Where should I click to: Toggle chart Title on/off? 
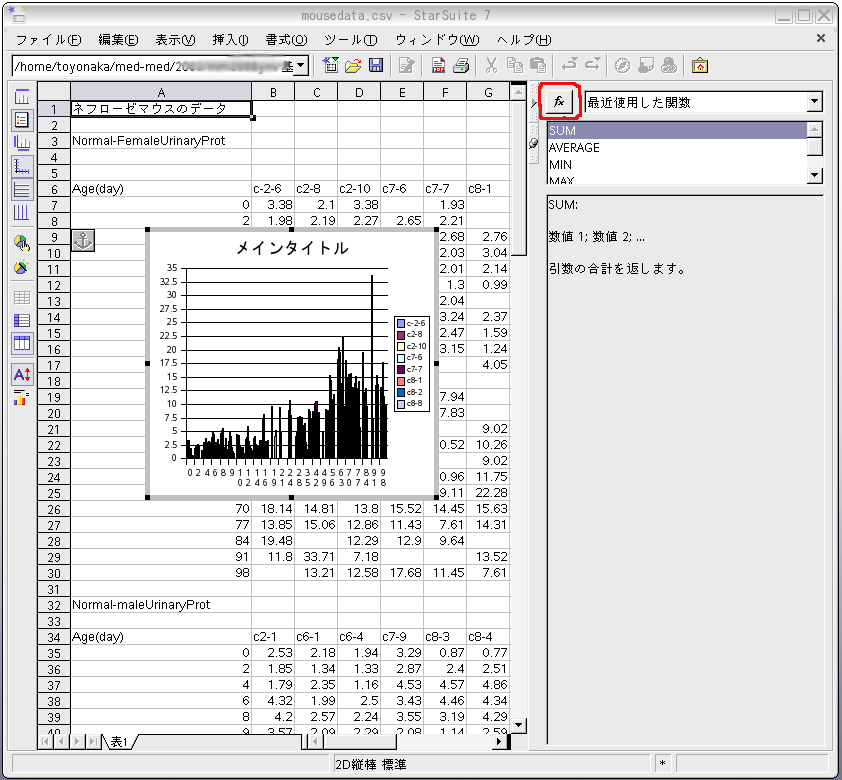coord(22,97)
